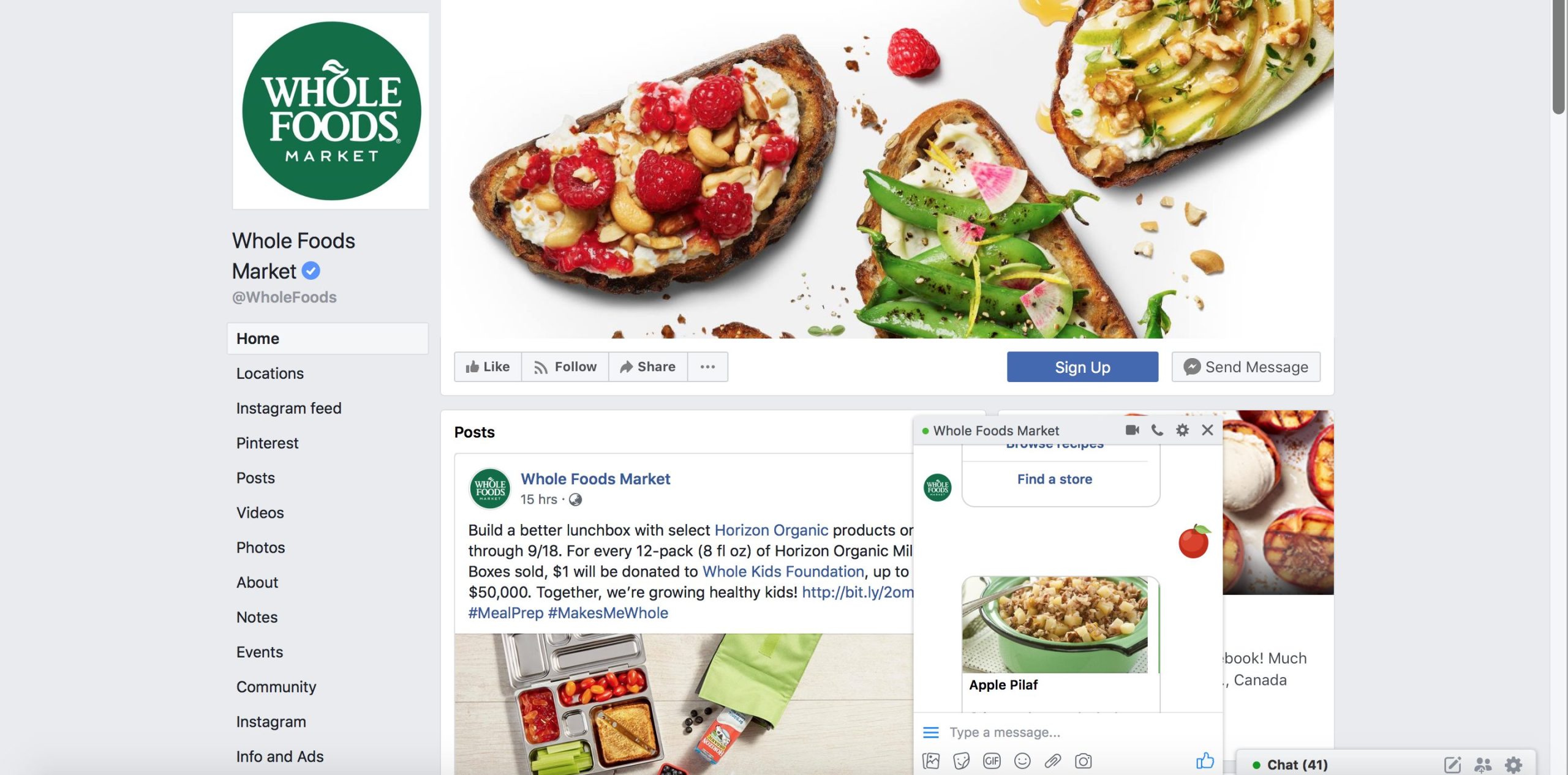This screenshot has width=1568, height=775.
Task: Open Horizon Organic link in post
Action: (771, 530)
